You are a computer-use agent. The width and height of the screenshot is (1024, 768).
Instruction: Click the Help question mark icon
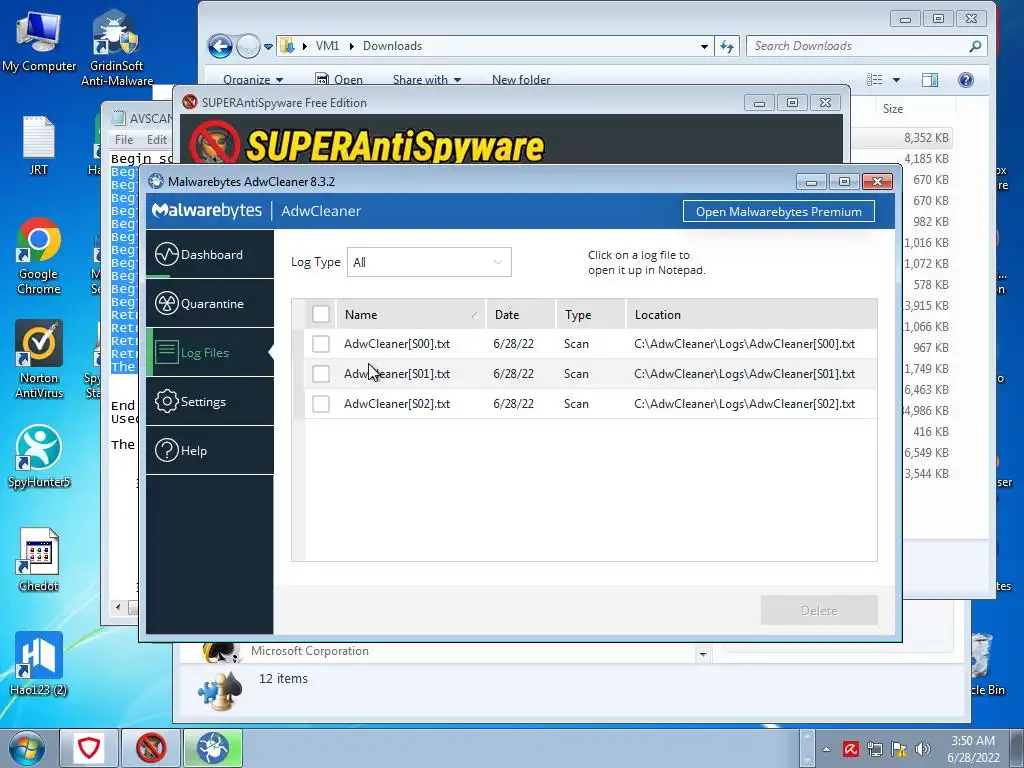[x=167, y=450]
